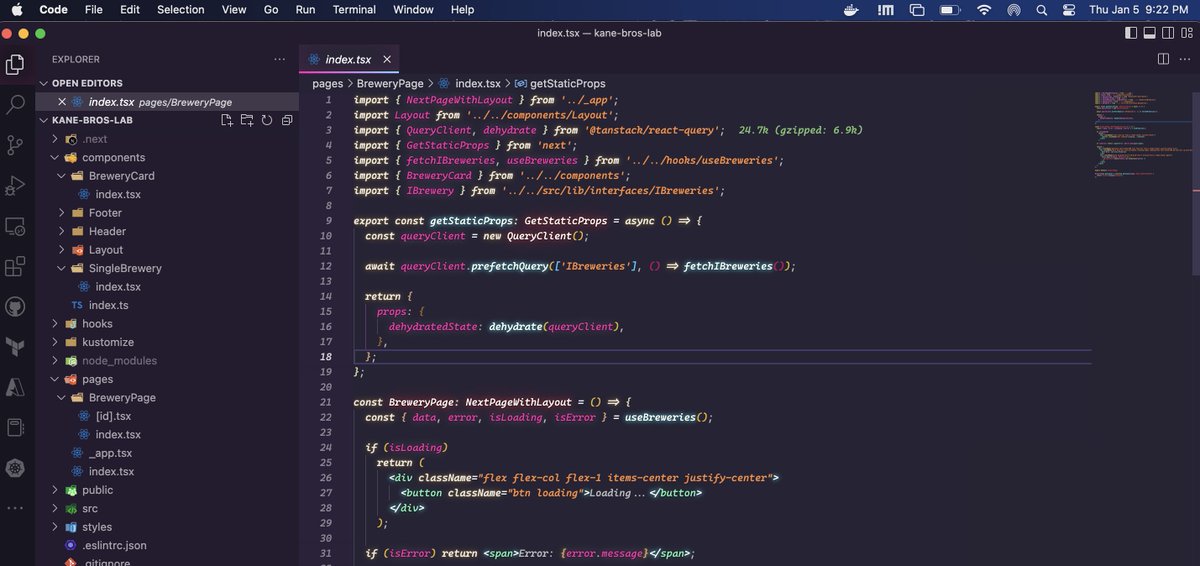Open the Source Control view

pyautogui.click(x=15, y=144)
